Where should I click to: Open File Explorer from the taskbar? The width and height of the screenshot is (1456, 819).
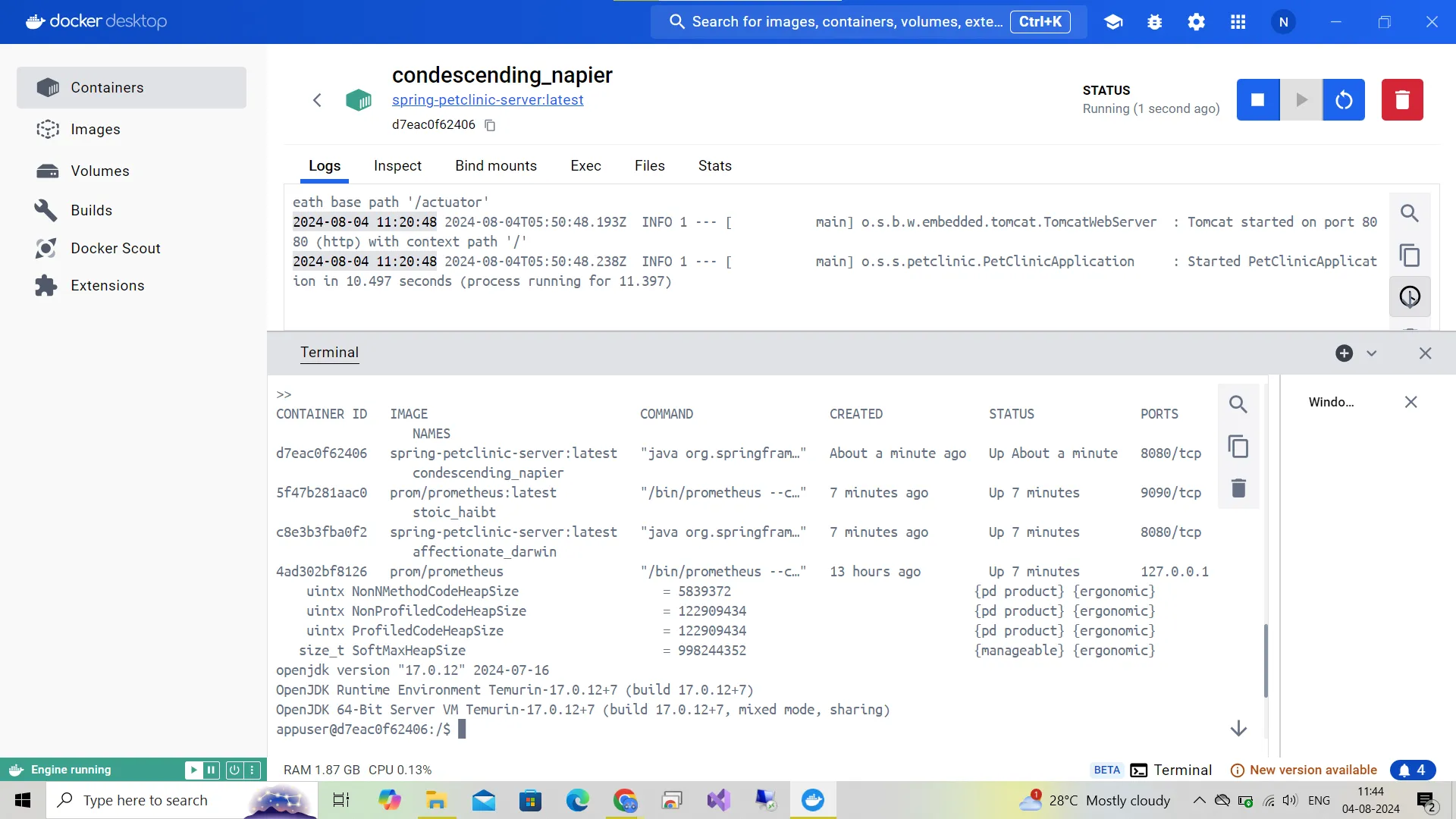tap(436, 800)
